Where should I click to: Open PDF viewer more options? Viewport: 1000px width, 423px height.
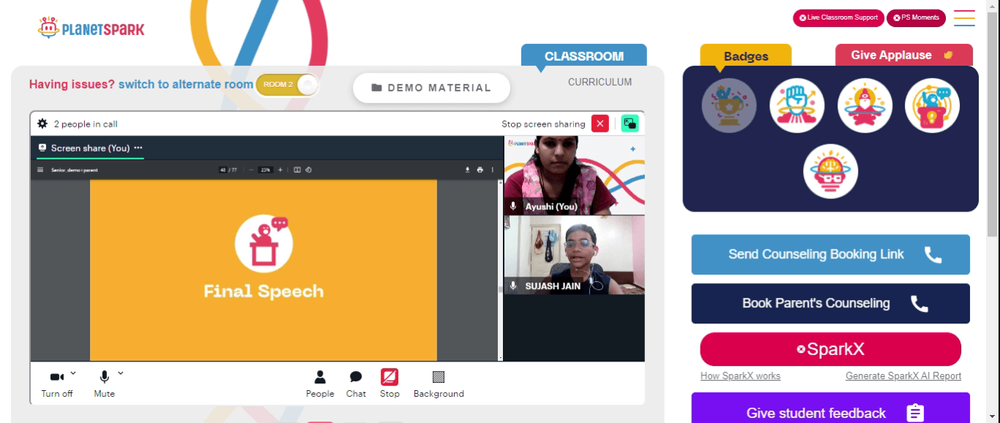(492, 170)
